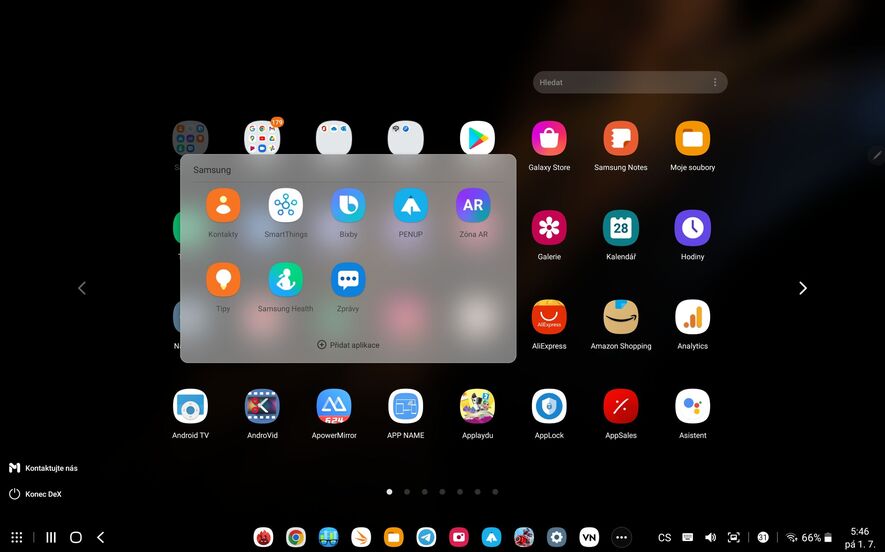Go to next apps page arrow
The width and height of the screenshot is (885, 552).
click(803, 288)
